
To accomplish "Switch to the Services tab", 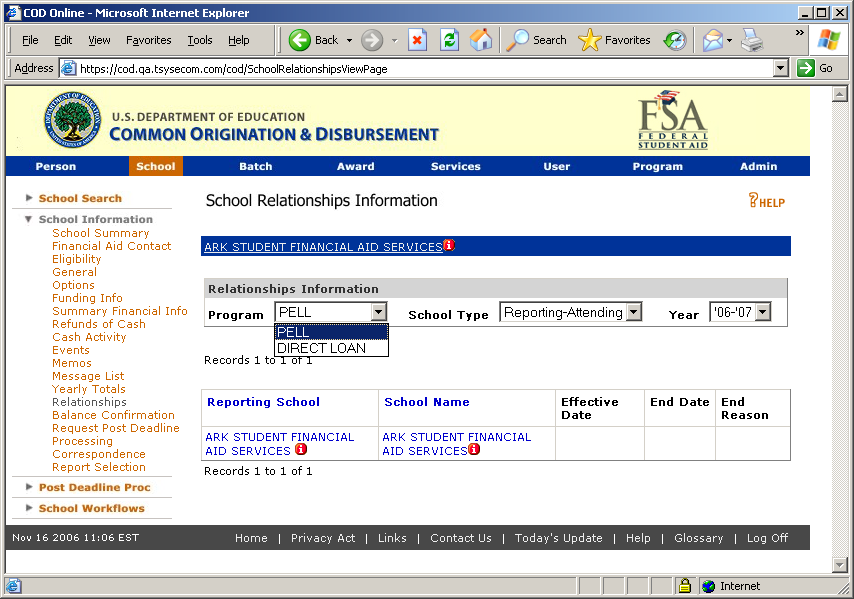I will click(x=456, y=166).
